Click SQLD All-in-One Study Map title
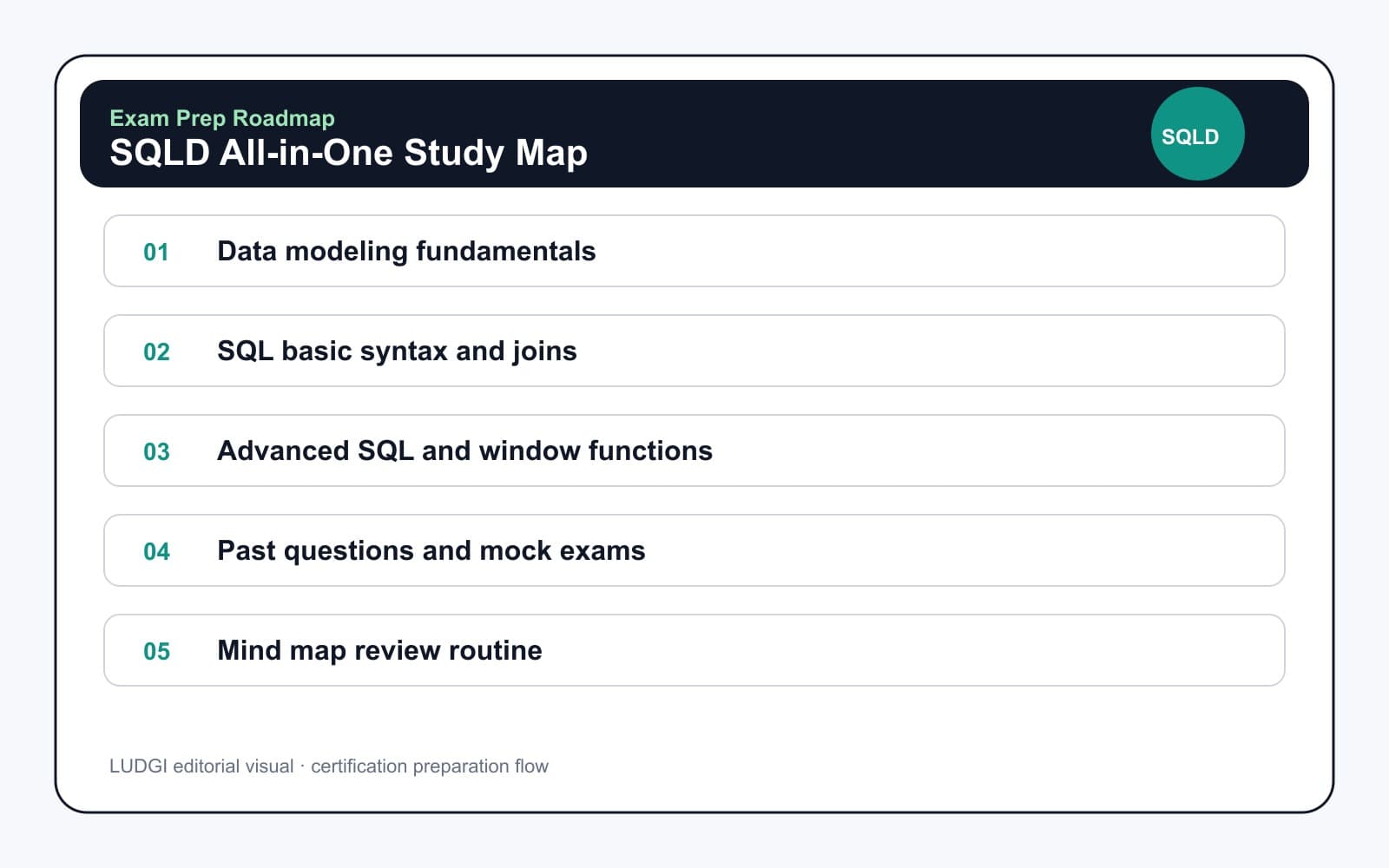This screenshot has height=868, width=1389. tap(348, 153)
